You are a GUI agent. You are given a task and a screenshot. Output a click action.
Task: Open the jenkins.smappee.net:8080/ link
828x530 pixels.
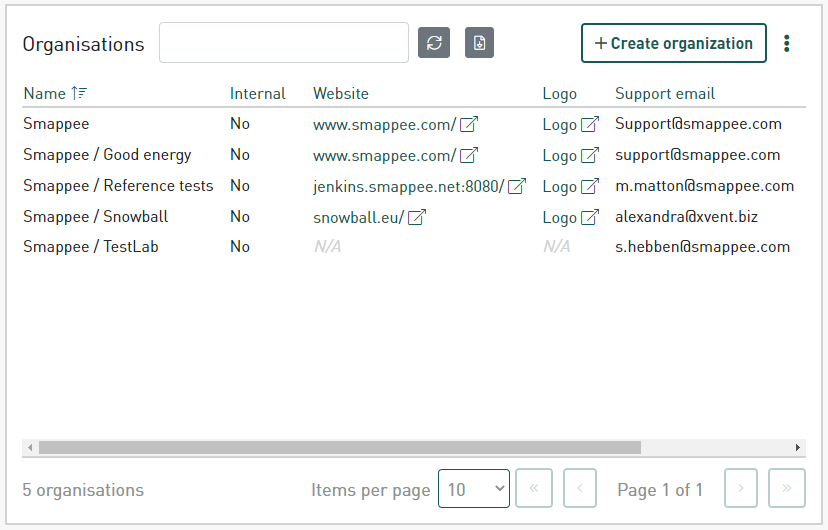(409, 186)
